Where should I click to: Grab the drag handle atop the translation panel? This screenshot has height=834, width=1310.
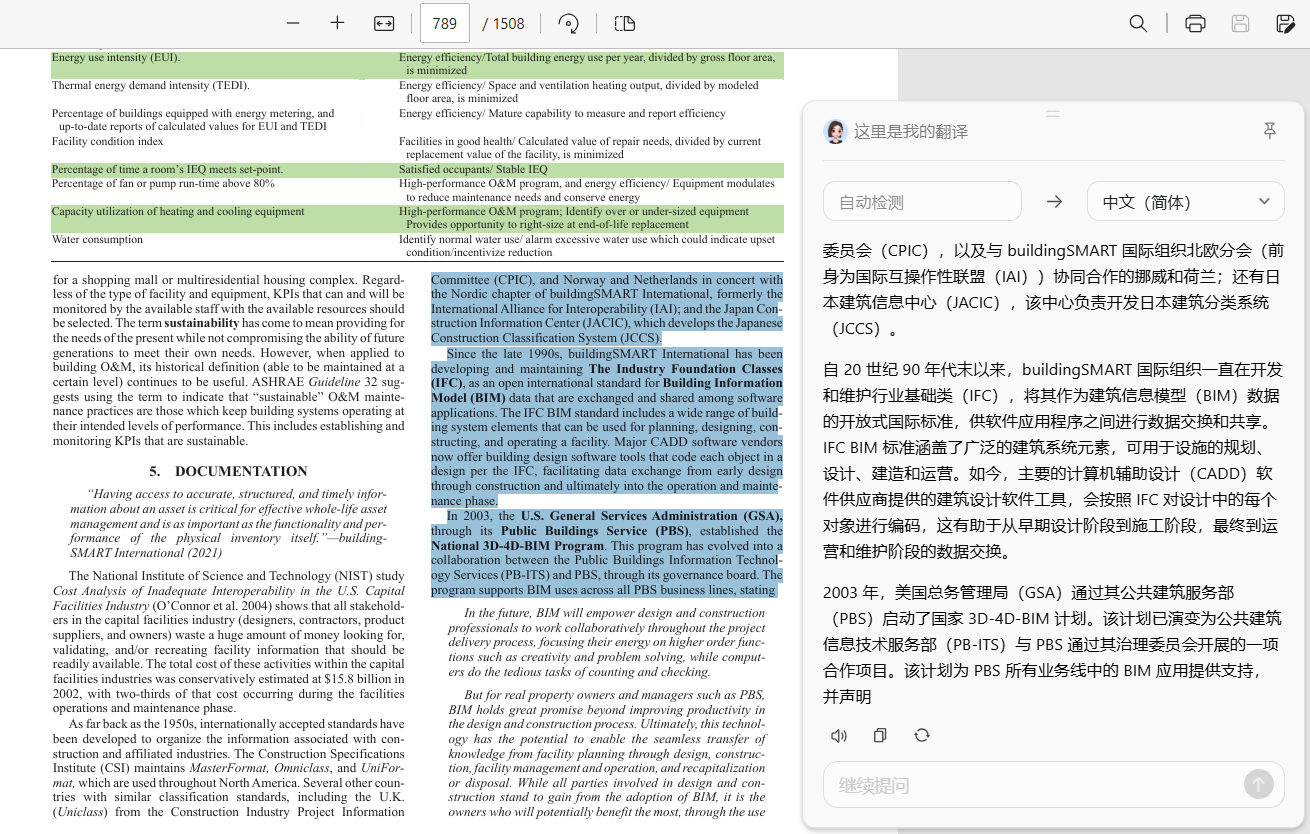pos(1052,114)
